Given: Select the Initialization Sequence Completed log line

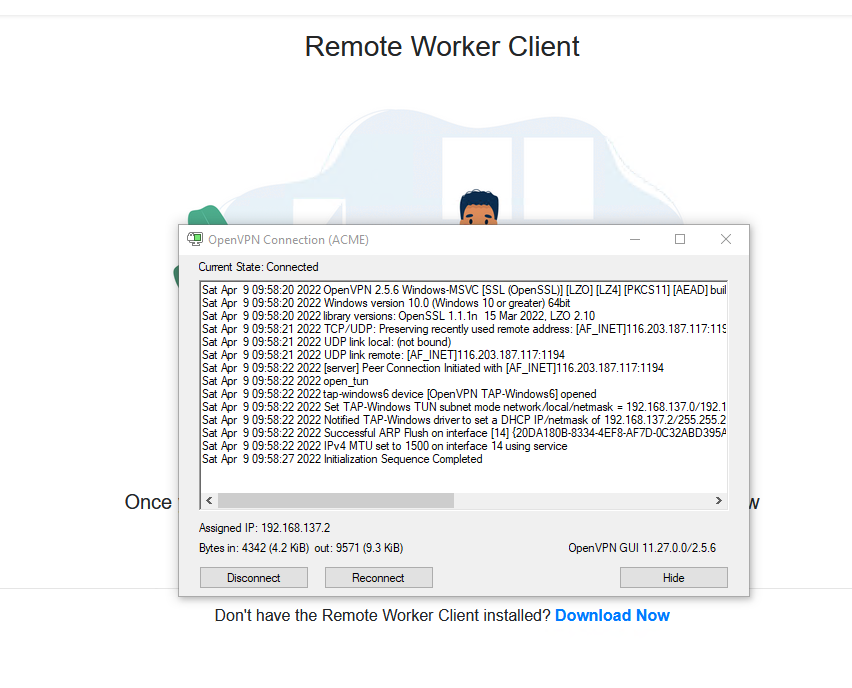Looking at the screenshot, I should (342, 459).
